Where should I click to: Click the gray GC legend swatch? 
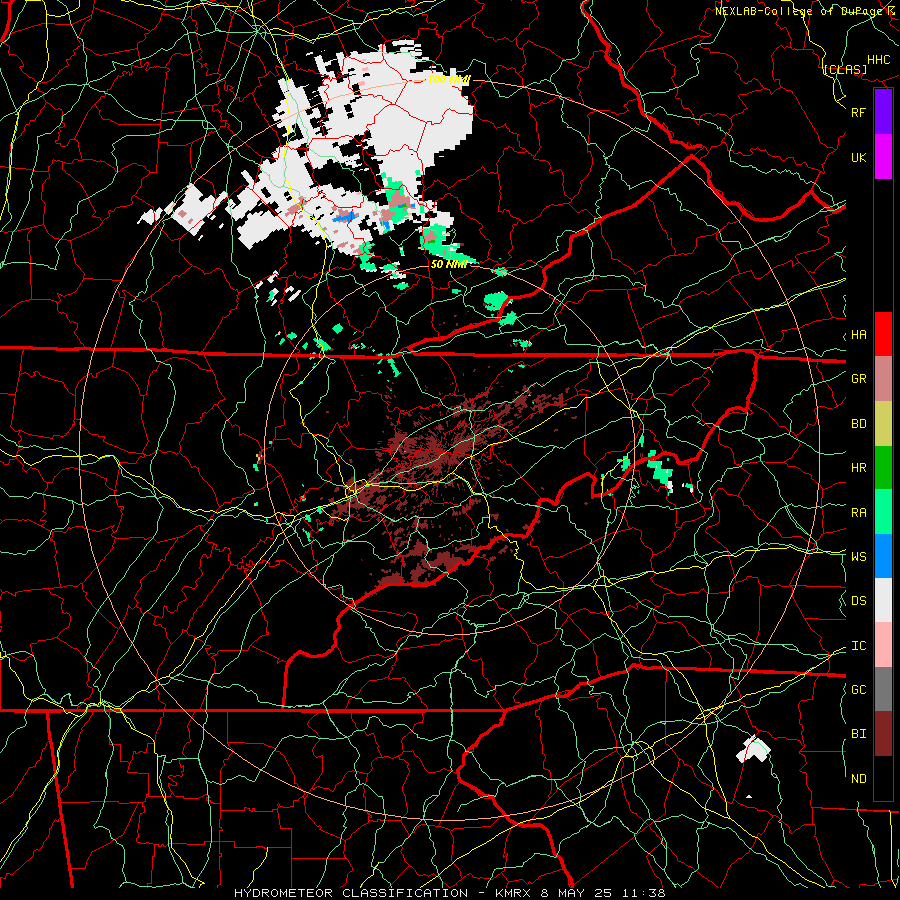tap(883, 689)
